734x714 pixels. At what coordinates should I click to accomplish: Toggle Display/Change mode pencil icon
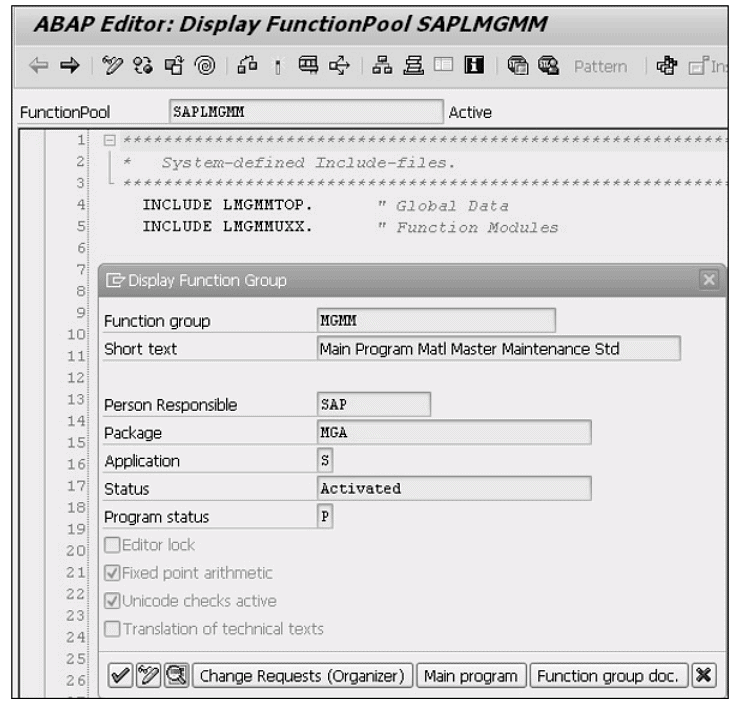click(x=112, y=66)
